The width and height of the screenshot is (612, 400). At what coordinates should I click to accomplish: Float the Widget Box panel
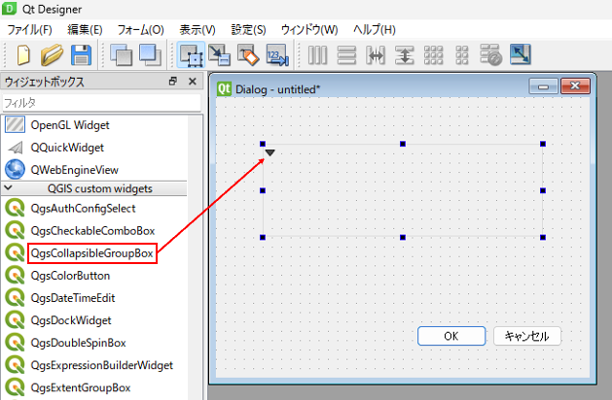(173, 81)
